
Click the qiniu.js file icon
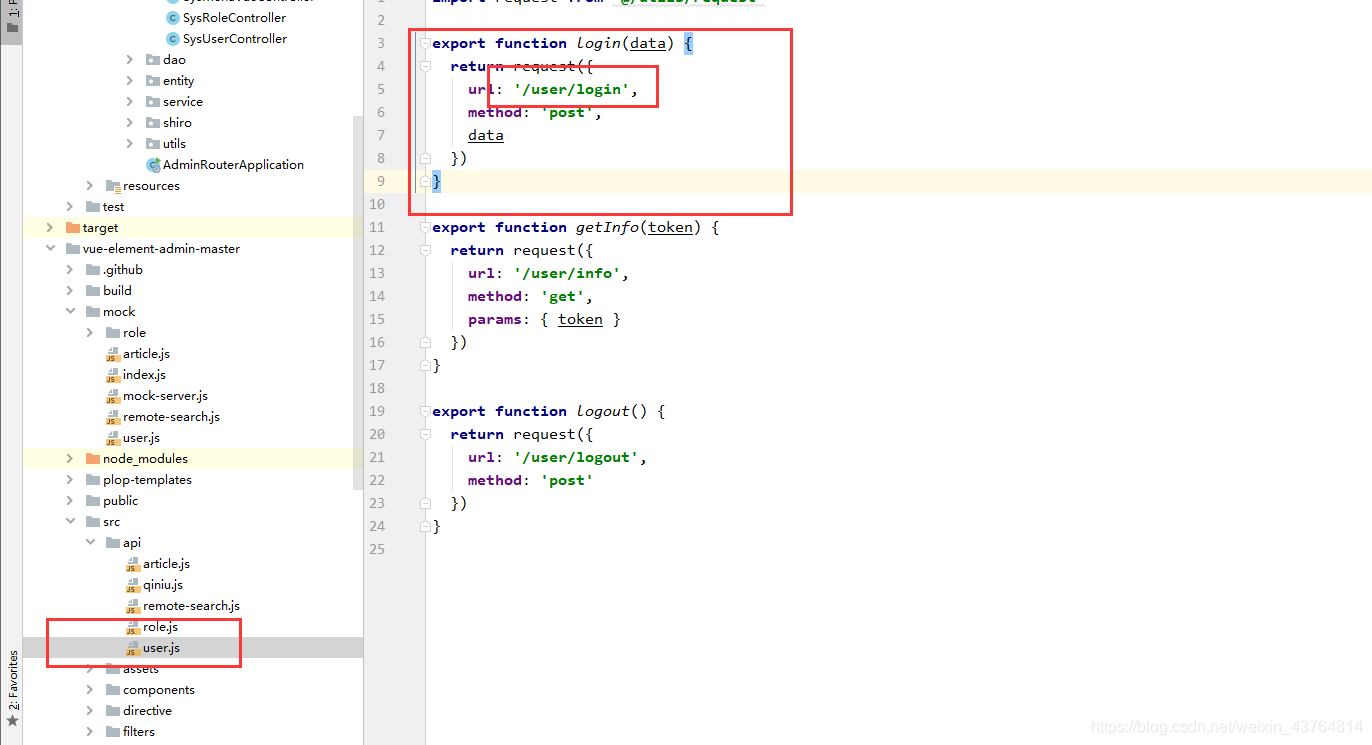[x=133, y=585]
